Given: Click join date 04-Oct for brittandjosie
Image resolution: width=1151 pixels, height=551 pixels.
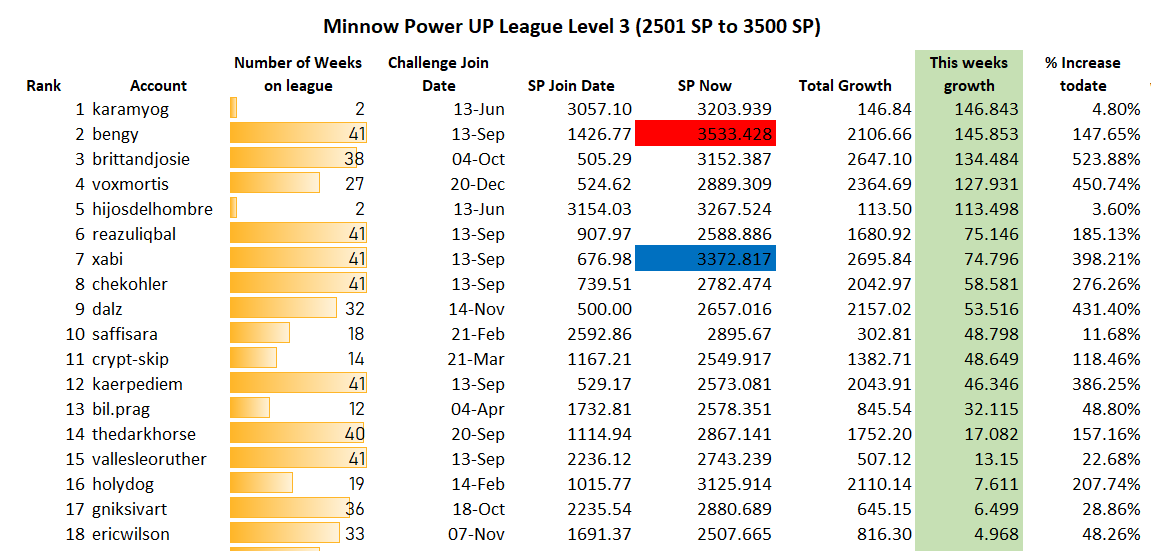Looking at the screenshot, I should [x=476, y=160].
